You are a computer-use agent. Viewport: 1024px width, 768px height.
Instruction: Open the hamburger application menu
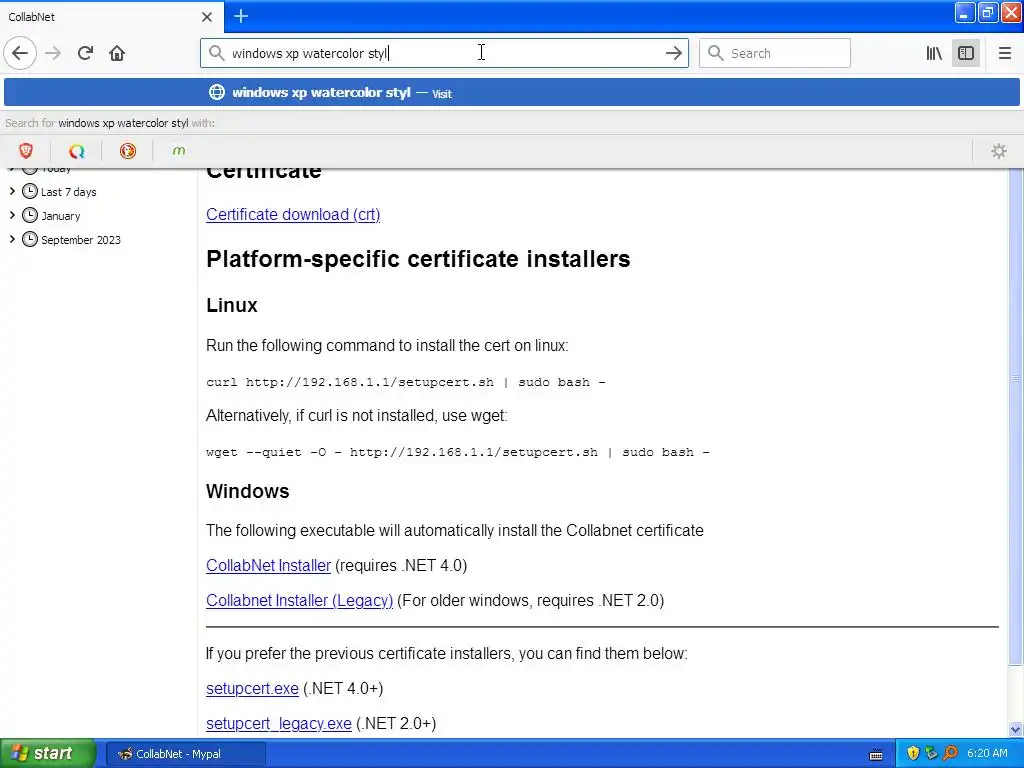[x=1004, y=53]
